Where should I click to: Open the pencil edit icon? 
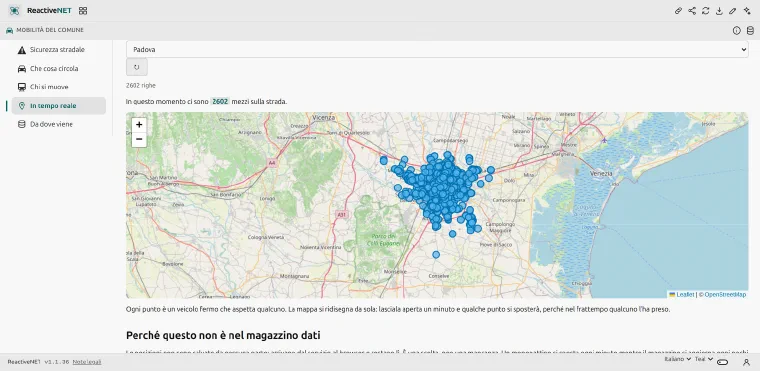coord(733,11)
